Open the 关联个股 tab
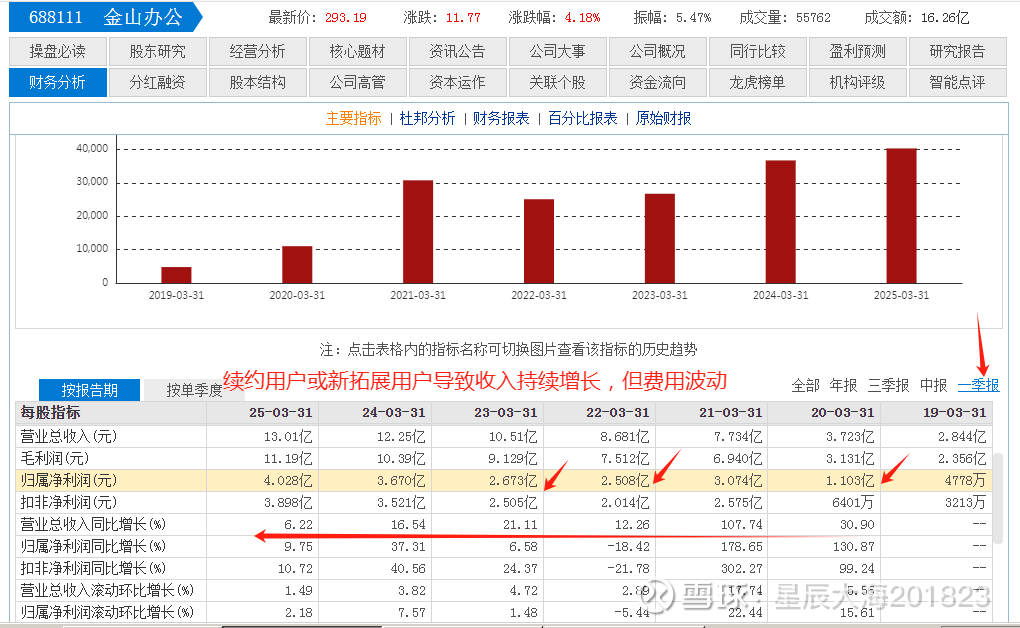The image size is (1020, 628). pyautogui.click(x=557, y=83)
